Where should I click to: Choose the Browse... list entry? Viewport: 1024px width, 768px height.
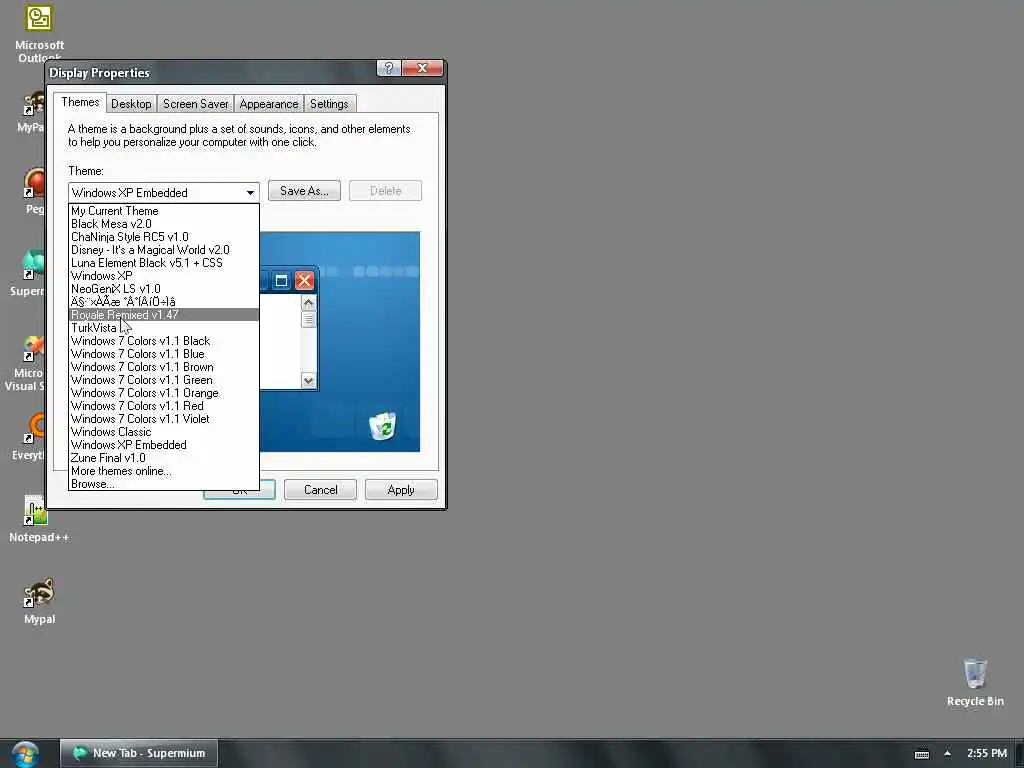[164, 484]
